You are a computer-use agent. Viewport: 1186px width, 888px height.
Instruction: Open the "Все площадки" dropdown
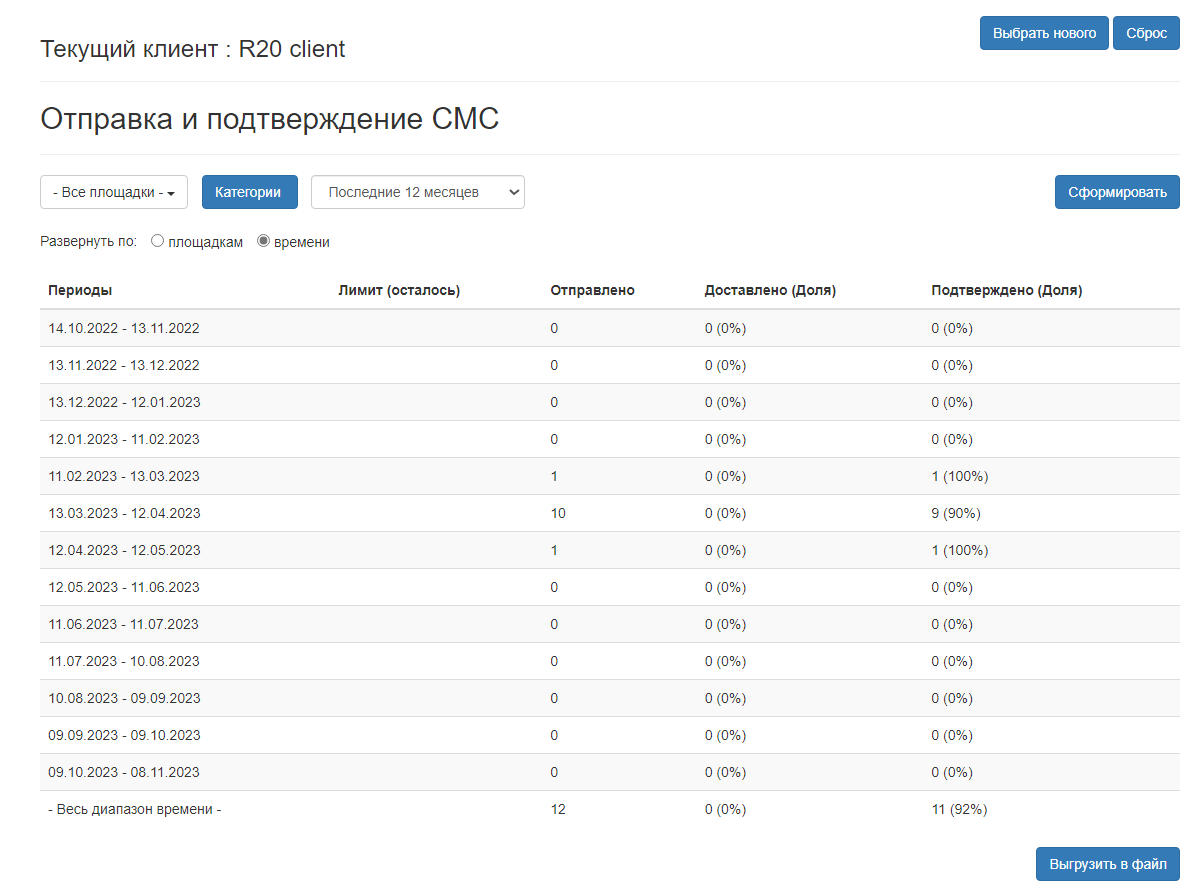(x=114, y=192)
